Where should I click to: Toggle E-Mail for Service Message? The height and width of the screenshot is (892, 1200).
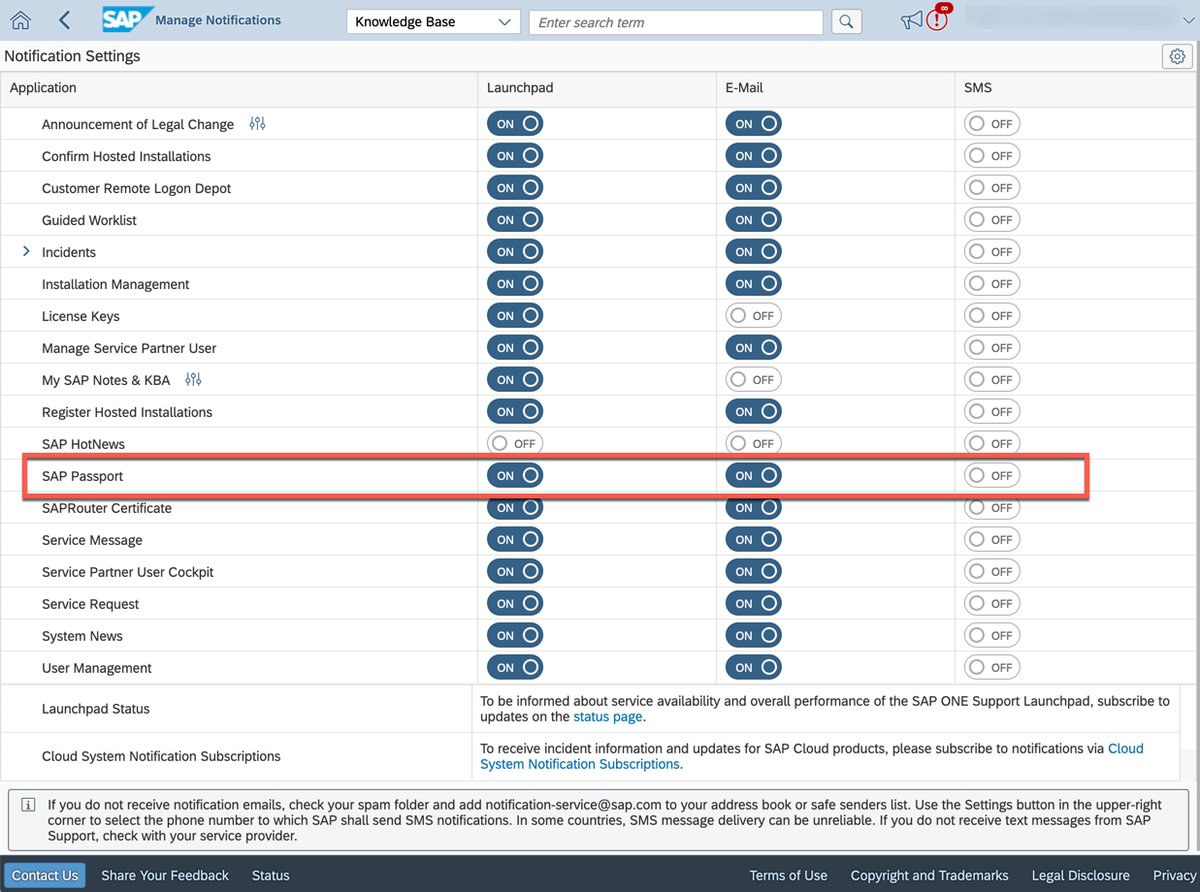point(753,540)
